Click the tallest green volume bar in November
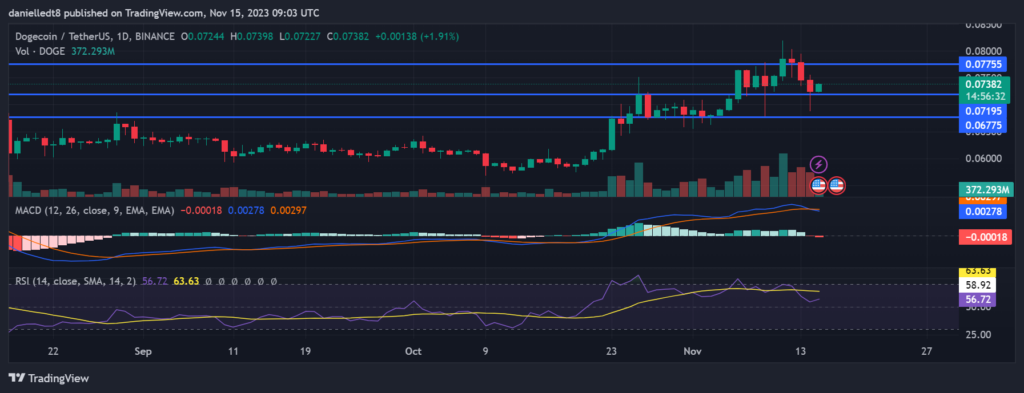 (783, 175)
